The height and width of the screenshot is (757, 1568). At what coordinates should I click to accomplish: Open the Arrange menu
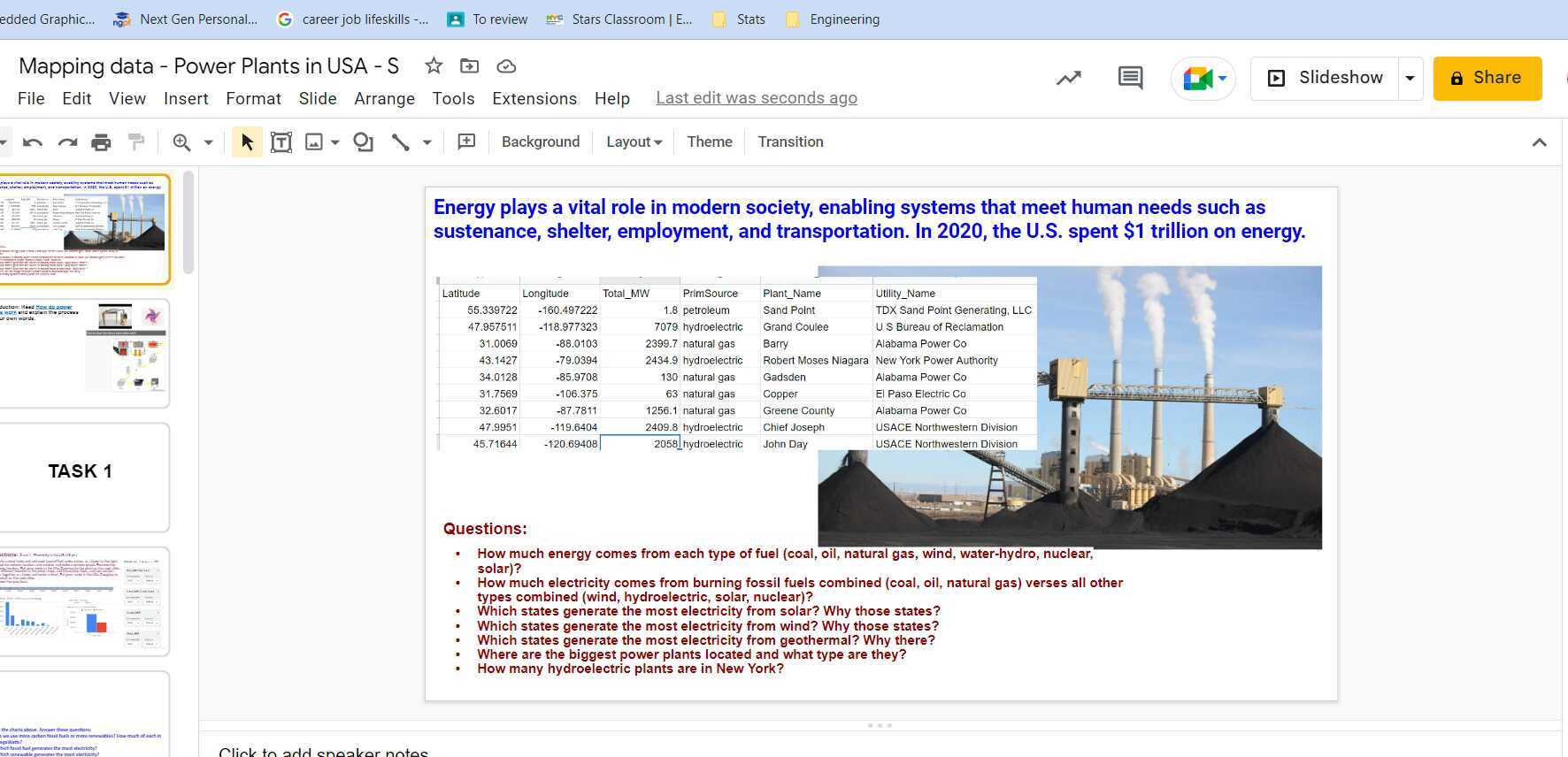[384, 98]
